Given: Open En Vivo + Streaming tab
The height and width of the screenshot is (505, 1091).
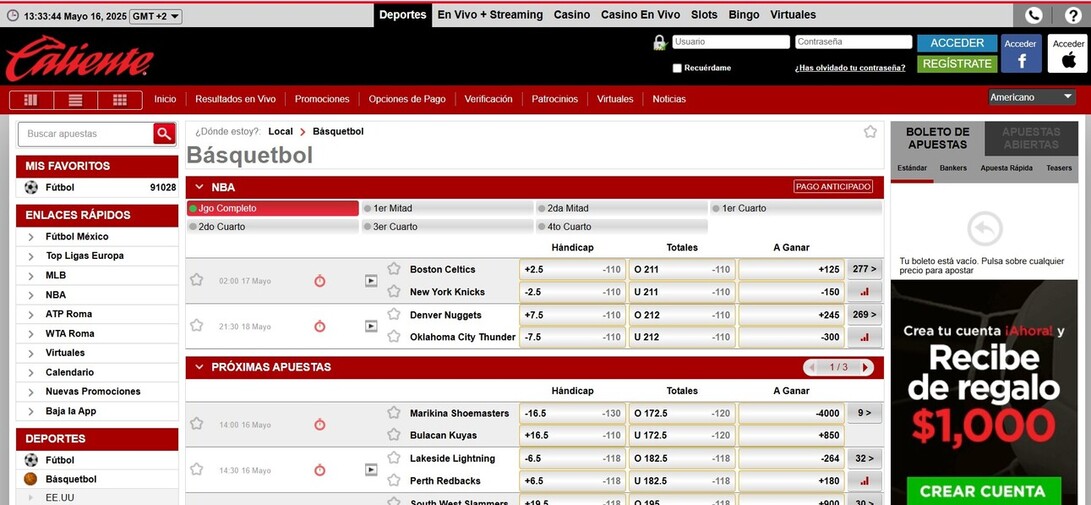Looking at the screenshot, I should 490,15.
